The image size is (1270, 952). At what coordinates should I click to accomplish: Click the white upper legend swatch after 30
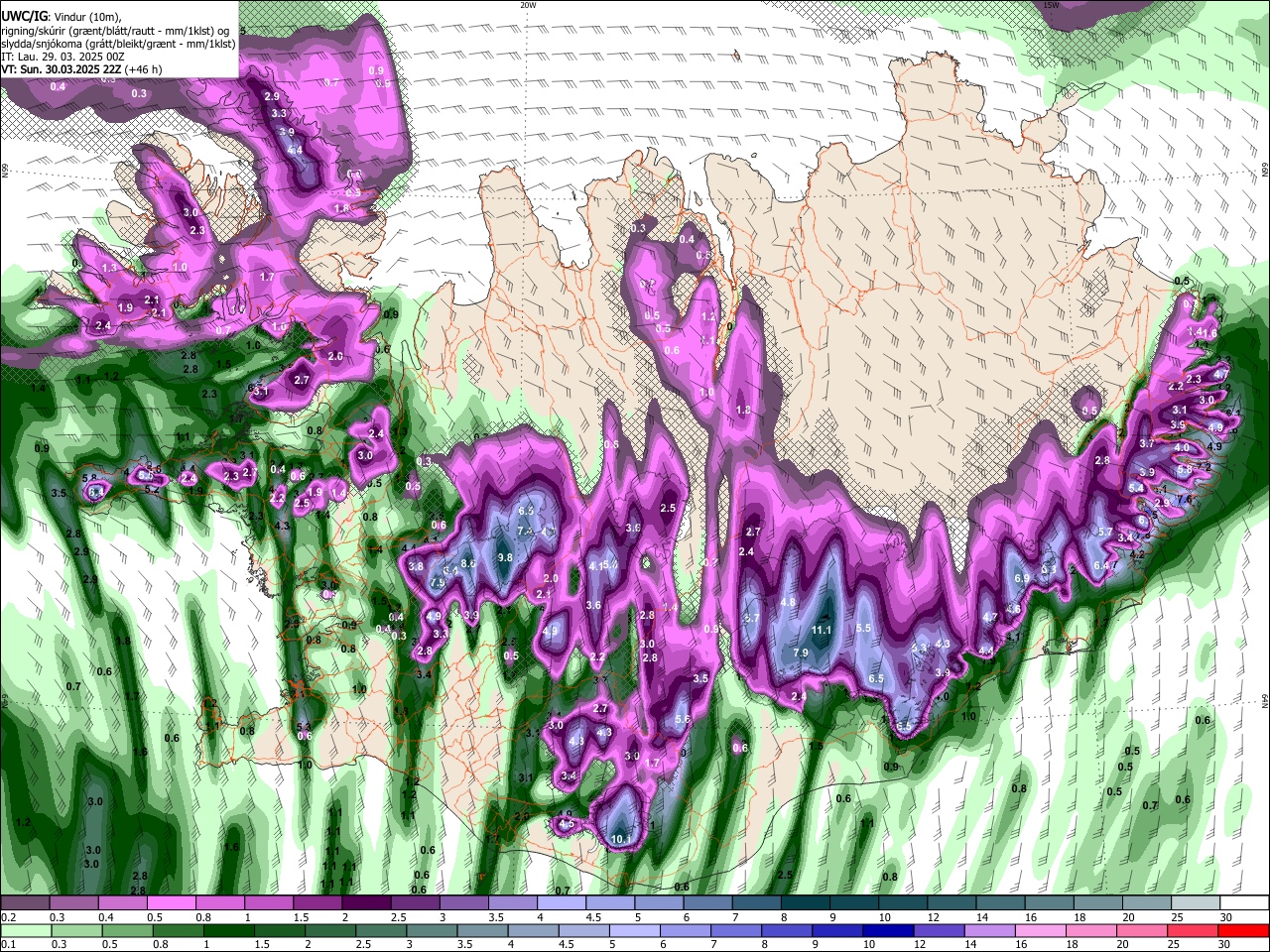coord(1245,903)
